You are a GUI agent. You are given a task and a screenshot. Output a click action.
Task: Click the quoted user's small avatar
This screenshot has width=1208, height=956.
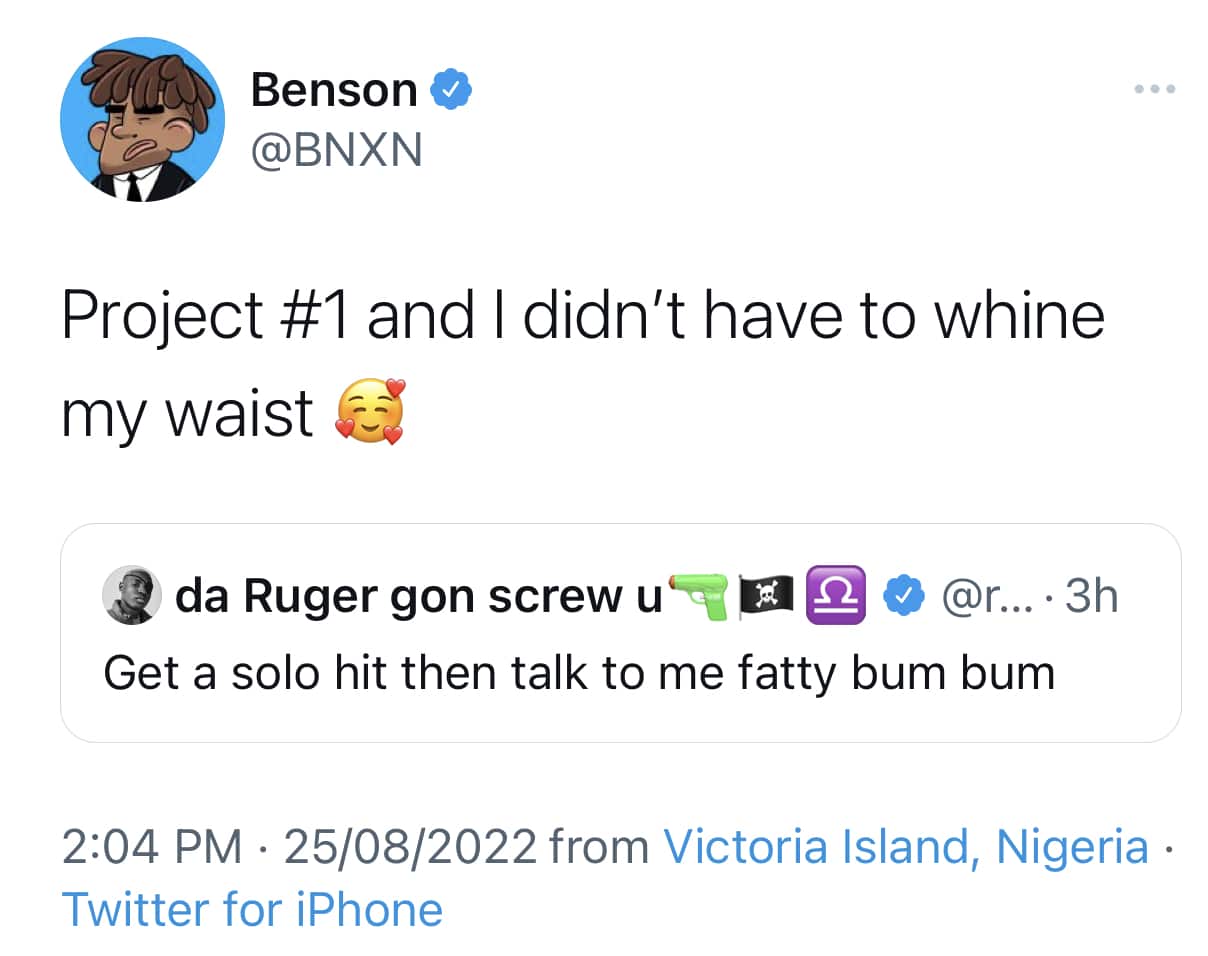[132, 596]
